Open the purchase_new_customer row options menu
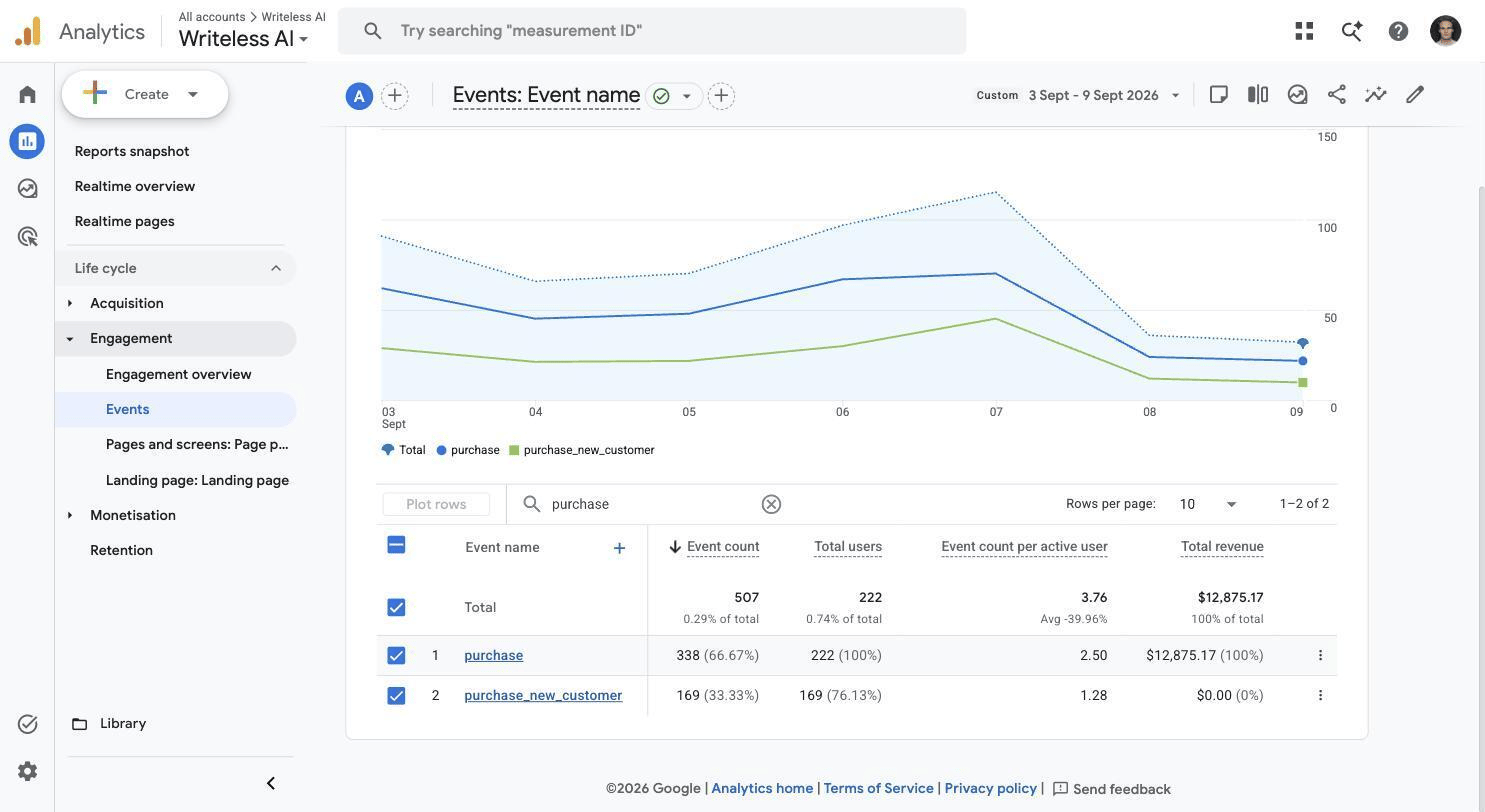This screenshot has width=1485, height=812. [x=1320, y=695]
